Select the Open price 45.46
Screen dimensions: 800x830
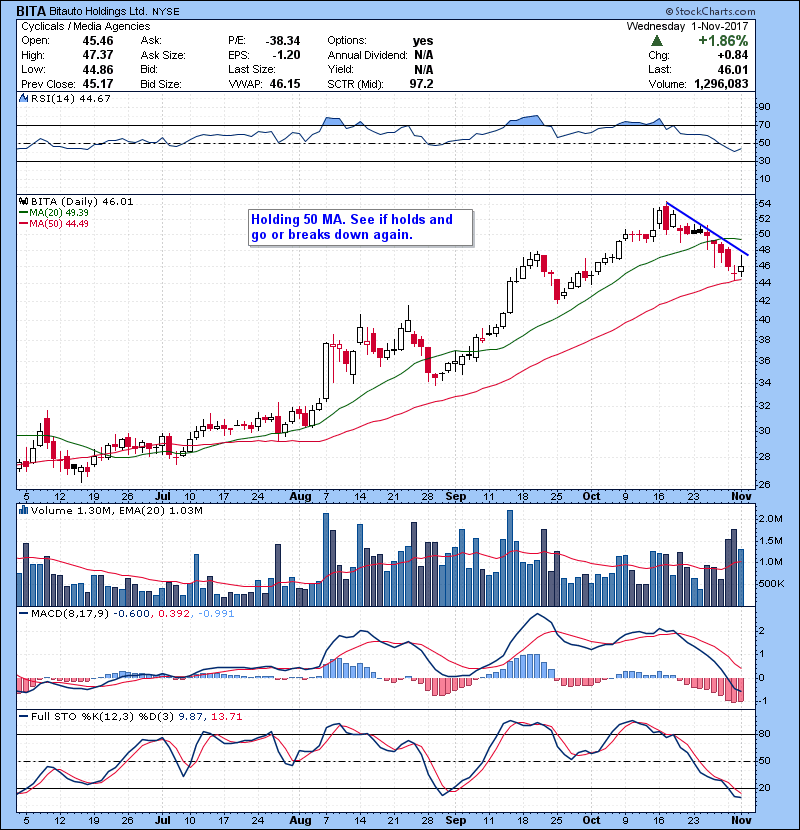click(98, 41)
